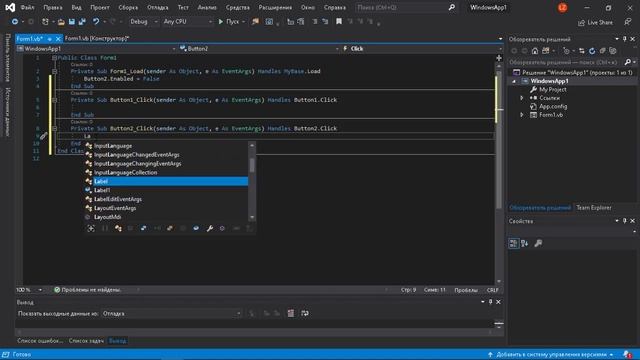Open Список ошибок tab at bottom
Image resolution: width=640 pixels, height=360 pixels.
(x=40, y=340)
